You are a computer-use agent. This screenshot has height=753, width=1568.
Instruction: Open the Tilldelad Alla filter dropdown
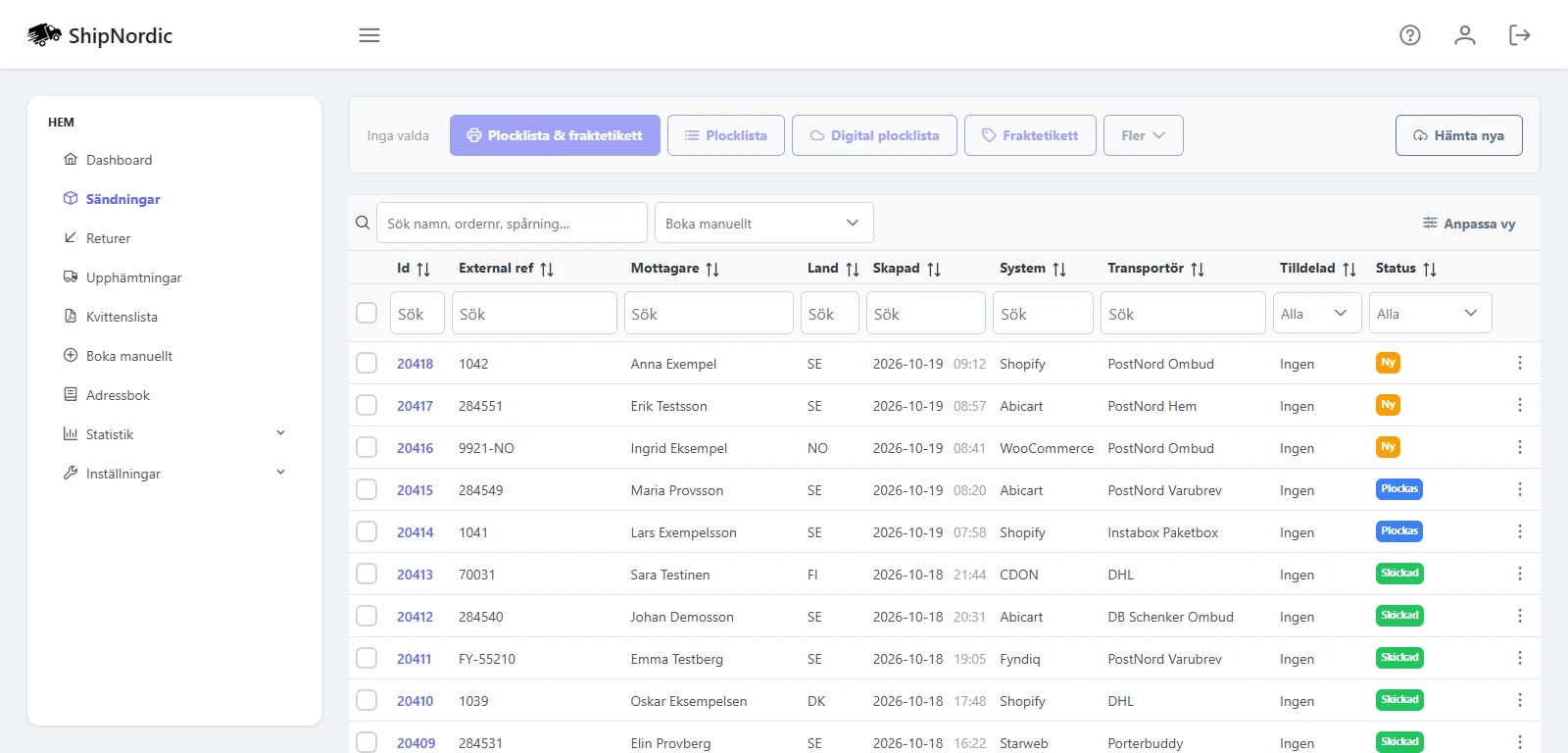click(x=1317, y=313)
